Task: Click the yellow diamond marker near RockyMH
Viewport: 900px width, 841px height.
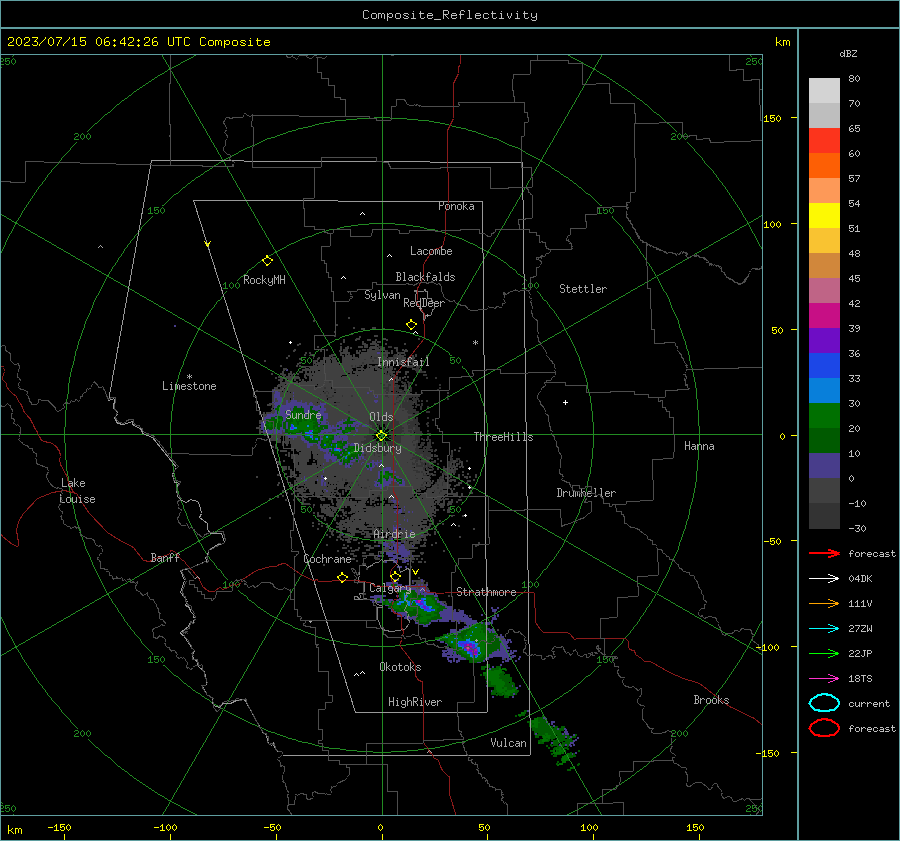Action: (267, 261)
